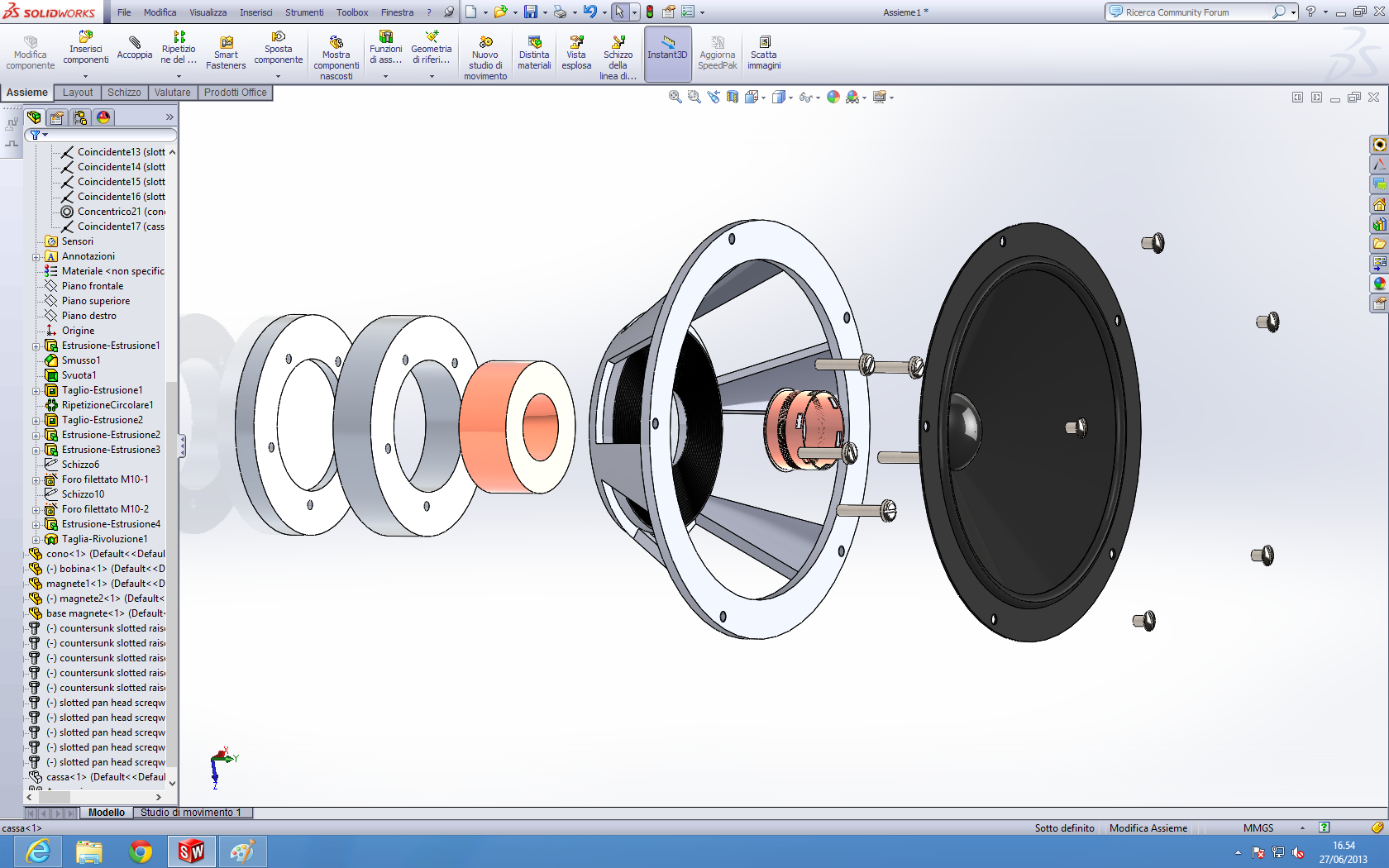Click Scatta immagini icon

click(x=764, y=53)
